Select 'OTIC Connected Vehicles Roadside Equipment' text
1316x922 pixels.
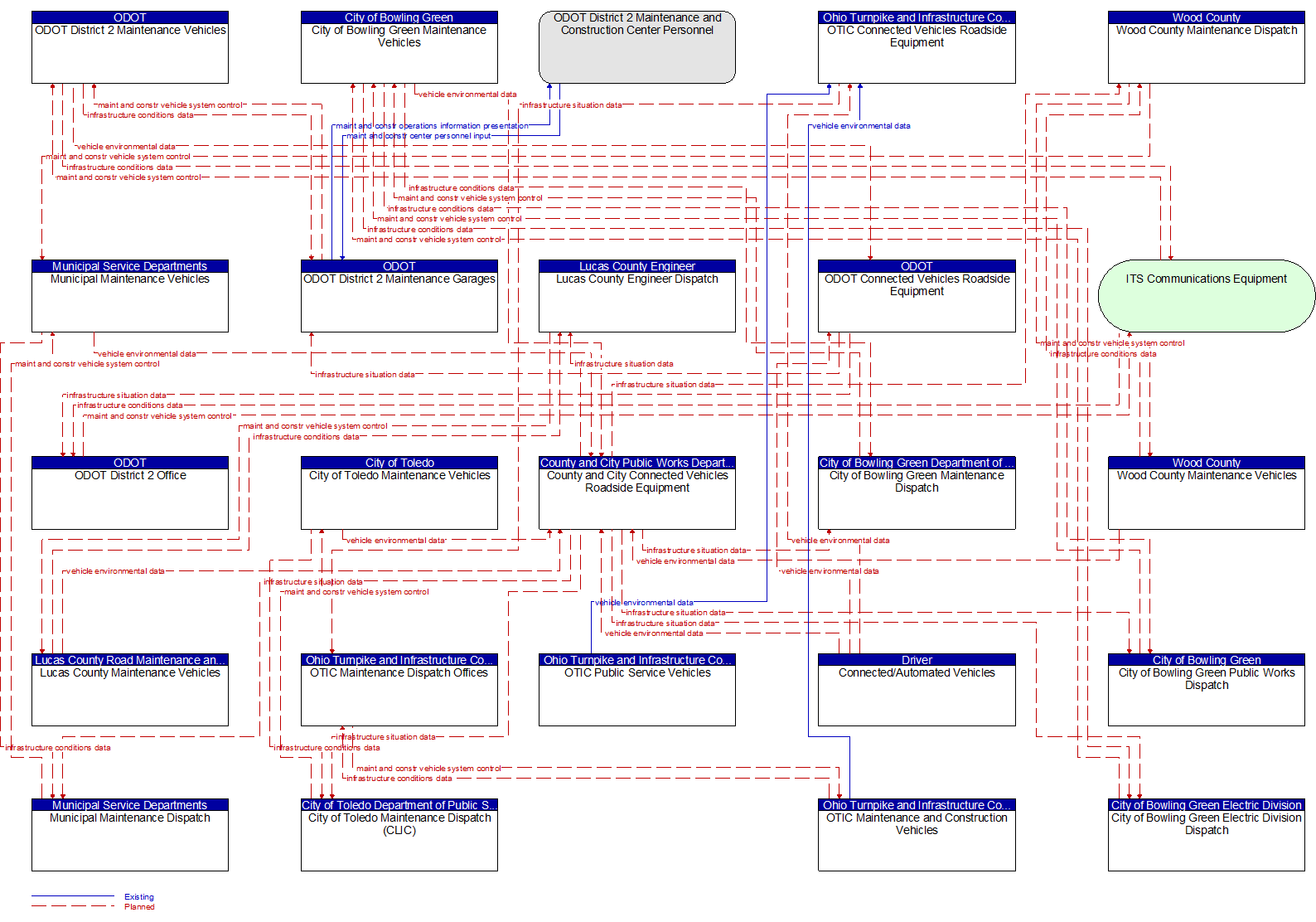tap(917, 36)
